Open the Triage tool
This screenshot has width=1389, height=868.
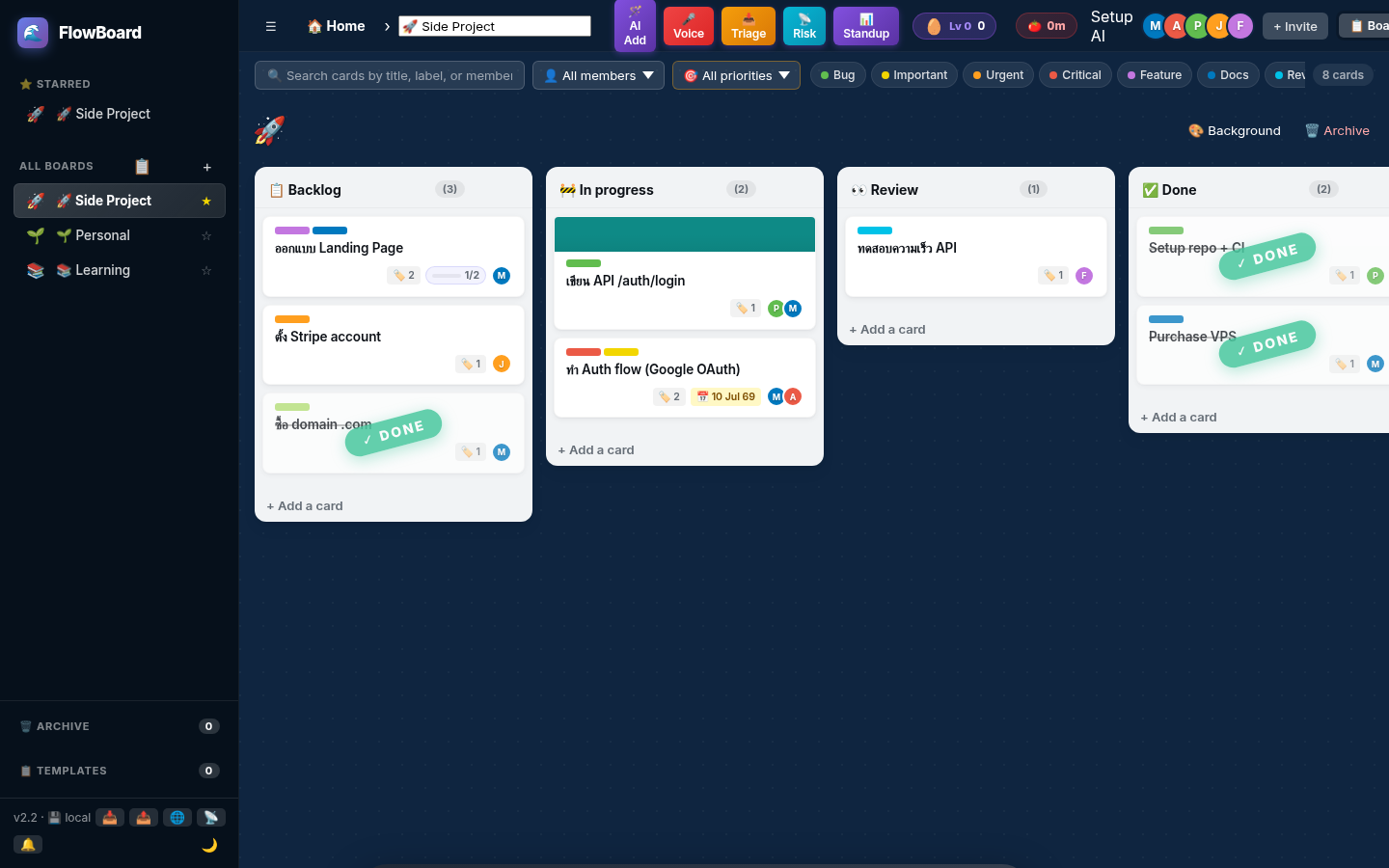pos(749,26)
